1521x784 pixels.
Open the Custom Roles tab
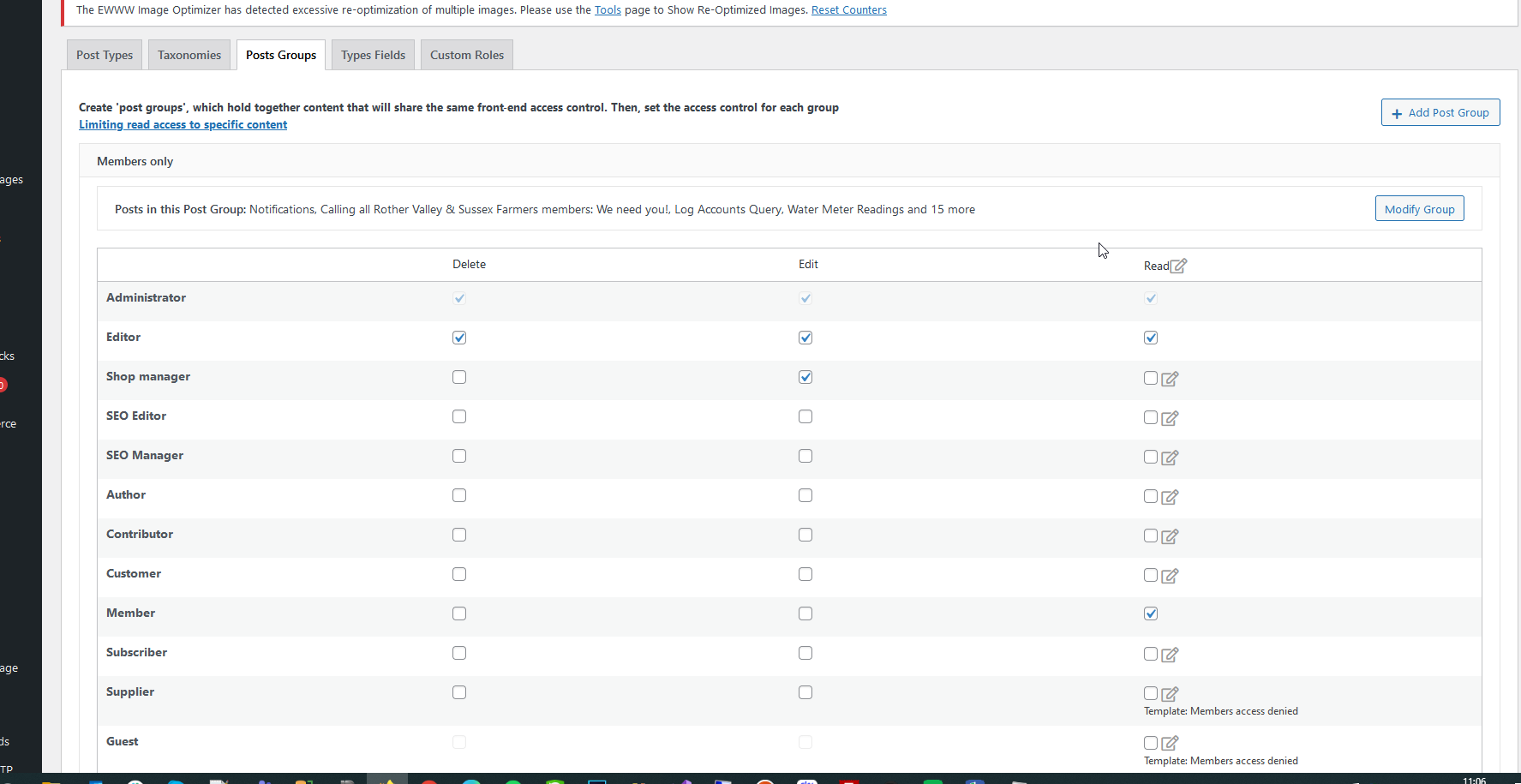pyautogui.click(x=467, y=55)
